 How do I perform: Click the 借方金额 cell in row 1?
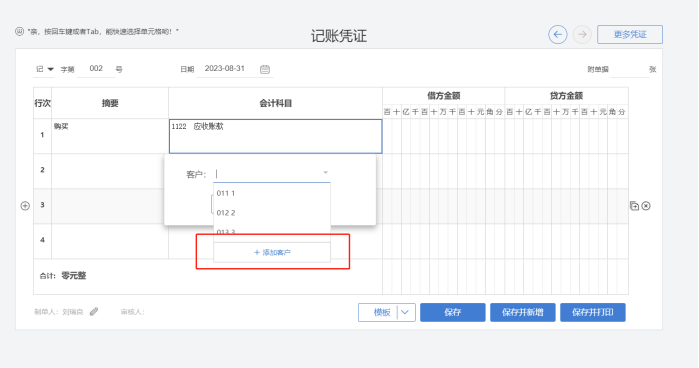coord(444,136)
